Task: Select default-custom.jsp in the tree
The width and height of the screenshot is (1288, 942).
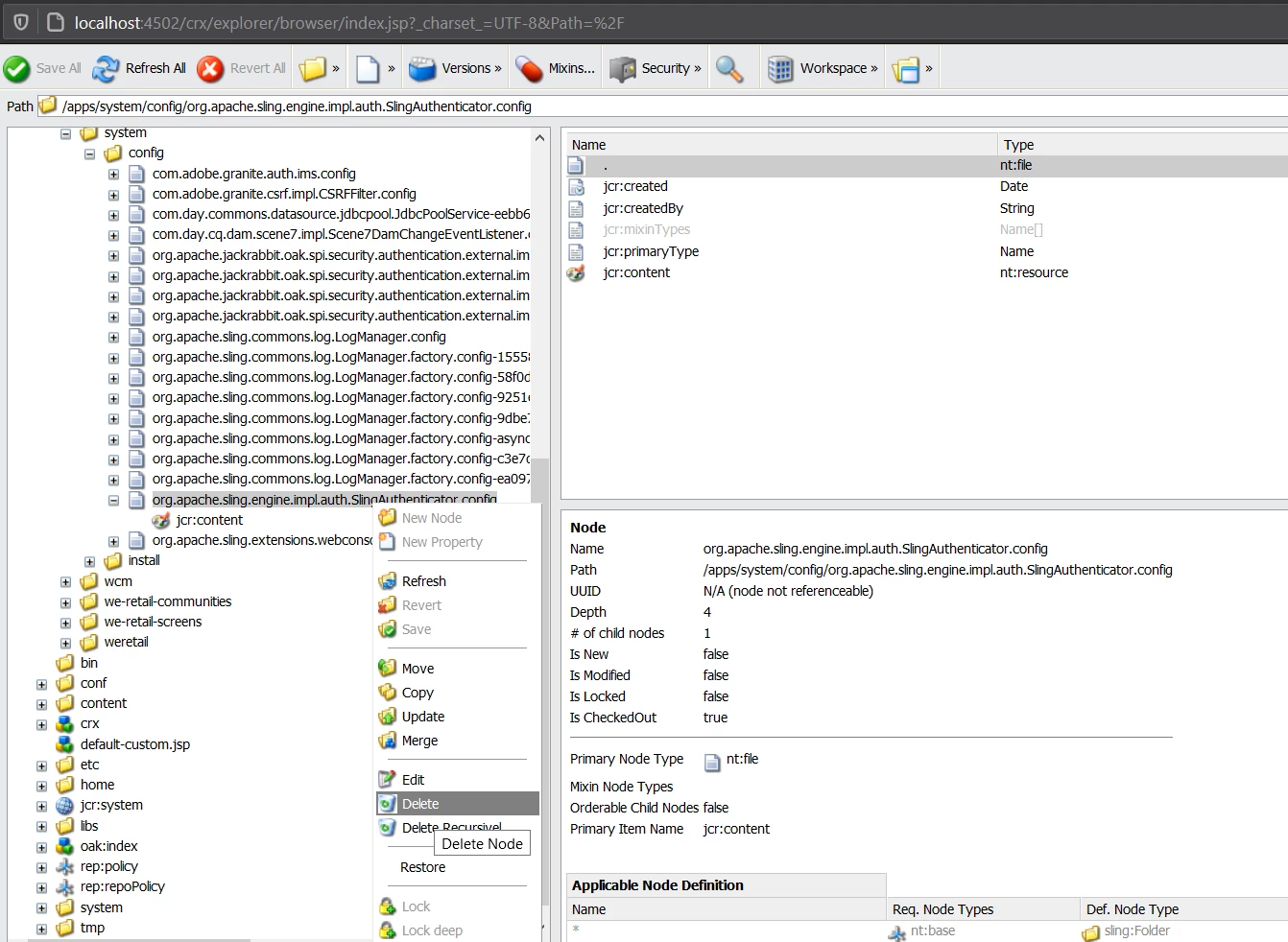Action: [135, 744]
